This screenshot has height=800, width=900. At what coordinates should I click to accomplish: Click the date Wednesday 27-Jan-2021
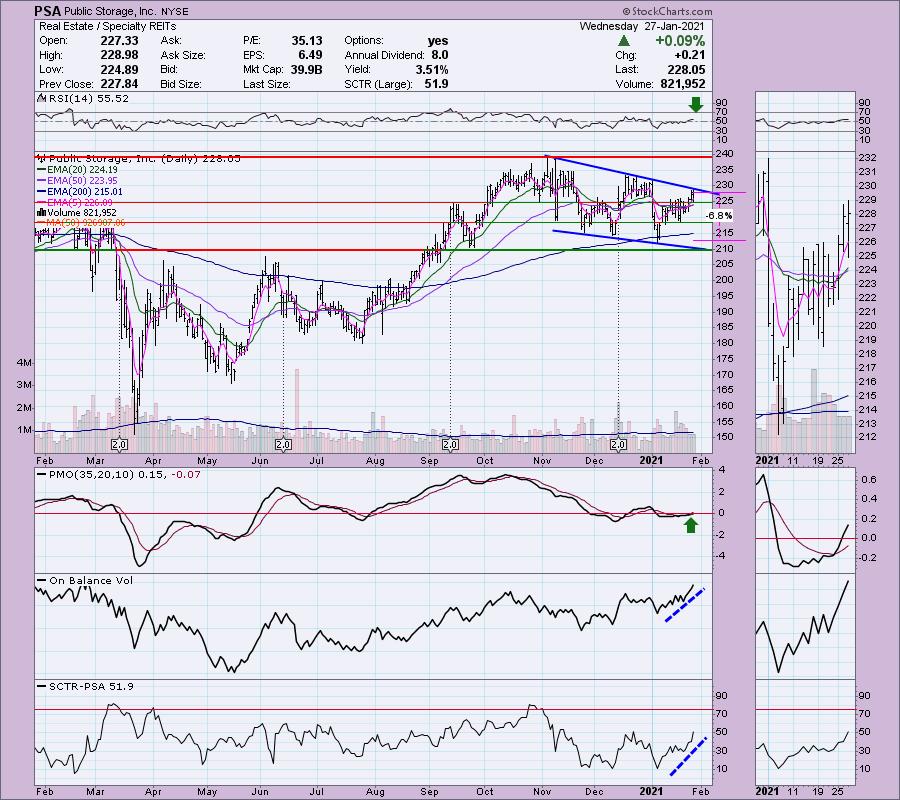(x=642, y=26)
